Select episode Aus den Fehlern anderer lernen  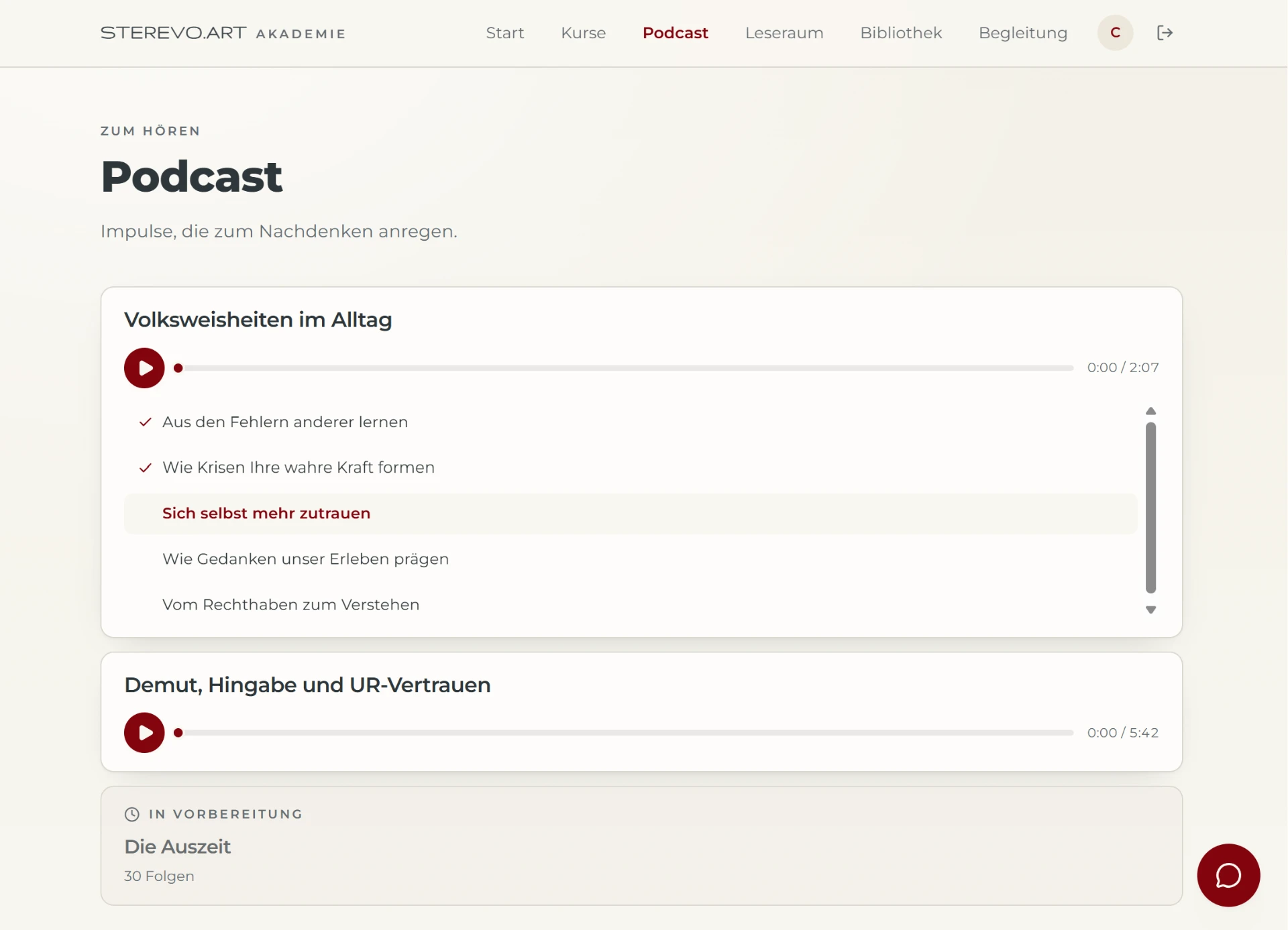click(631, 422)
